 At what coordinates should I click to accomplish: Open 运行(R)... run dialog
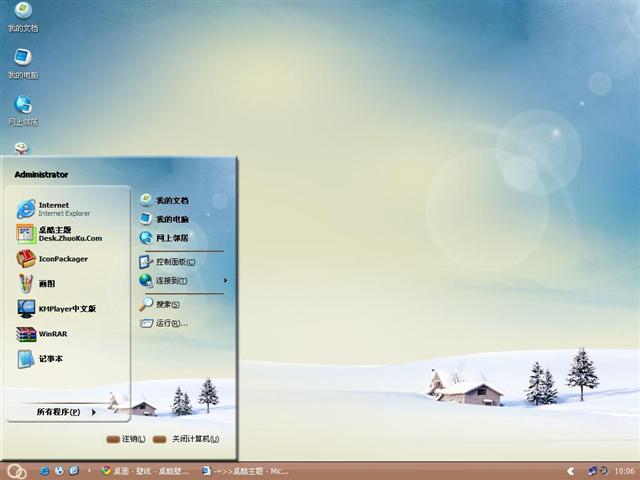click(164, 323)
